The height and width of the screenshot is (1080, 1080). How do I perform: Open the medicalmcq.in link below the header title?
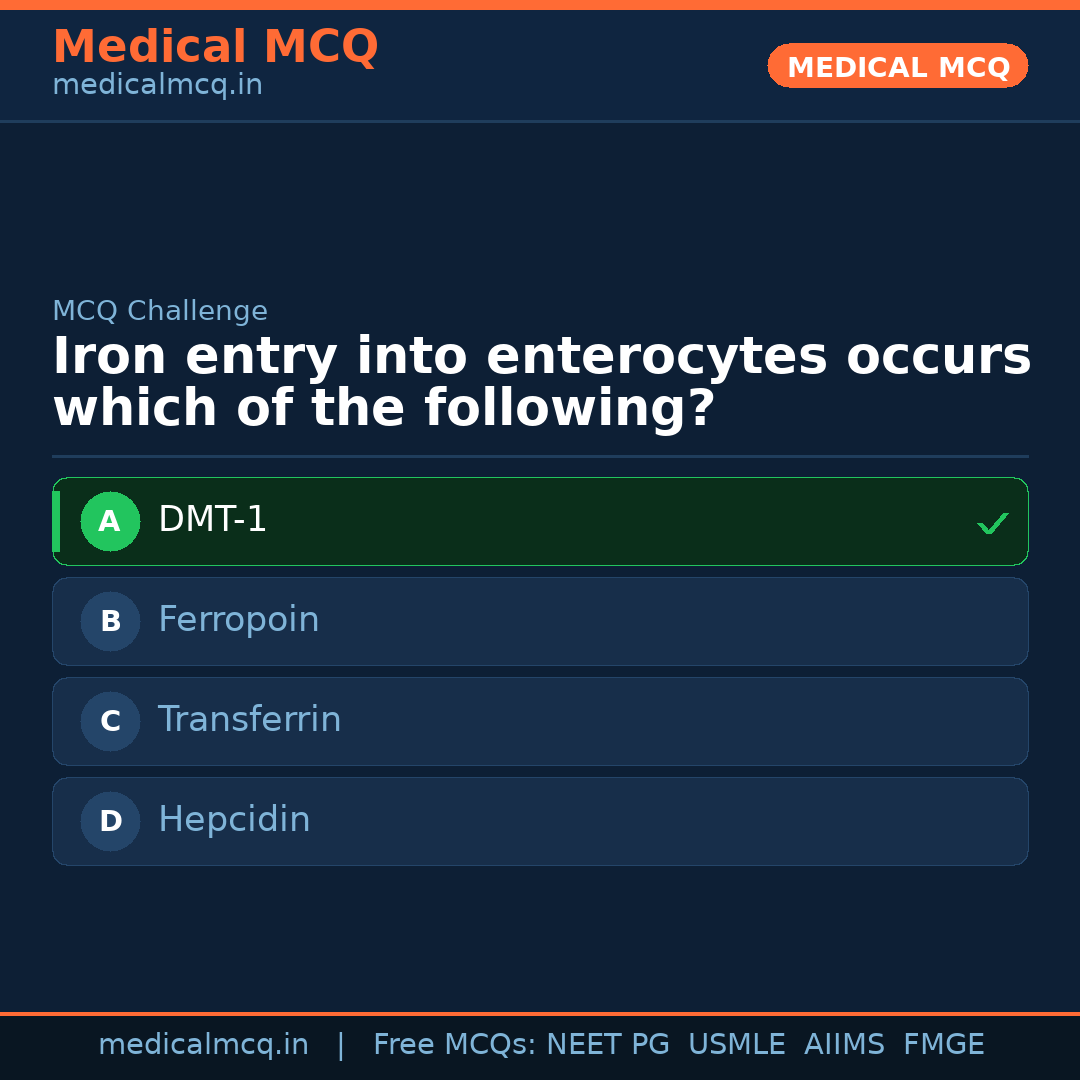(157, 86)
